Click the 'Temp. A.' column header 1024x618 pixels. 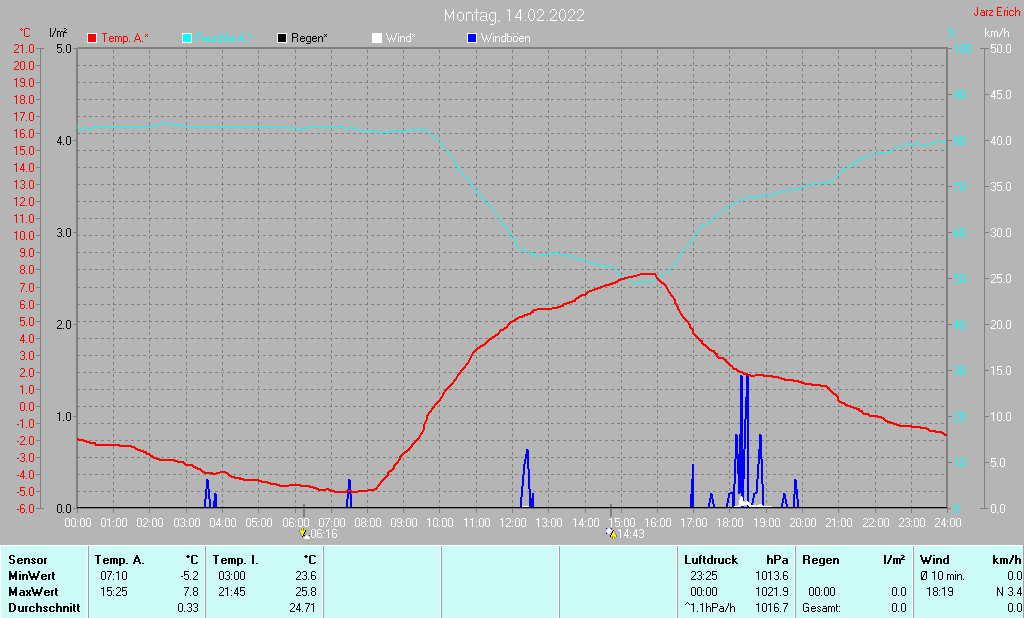[120, 560]
